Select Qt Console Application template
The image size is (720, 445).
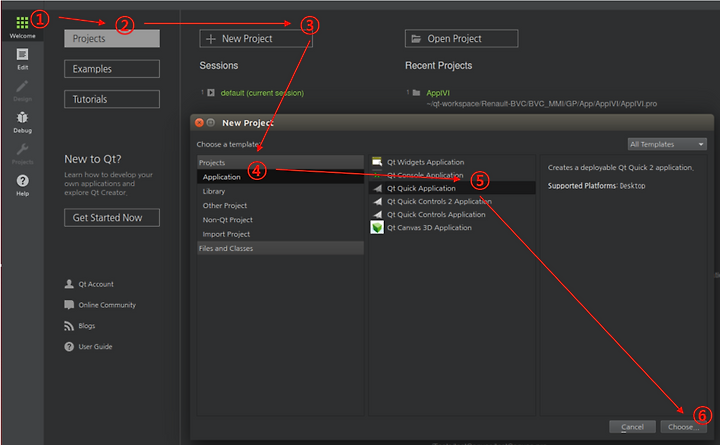[x=452, y=175]
